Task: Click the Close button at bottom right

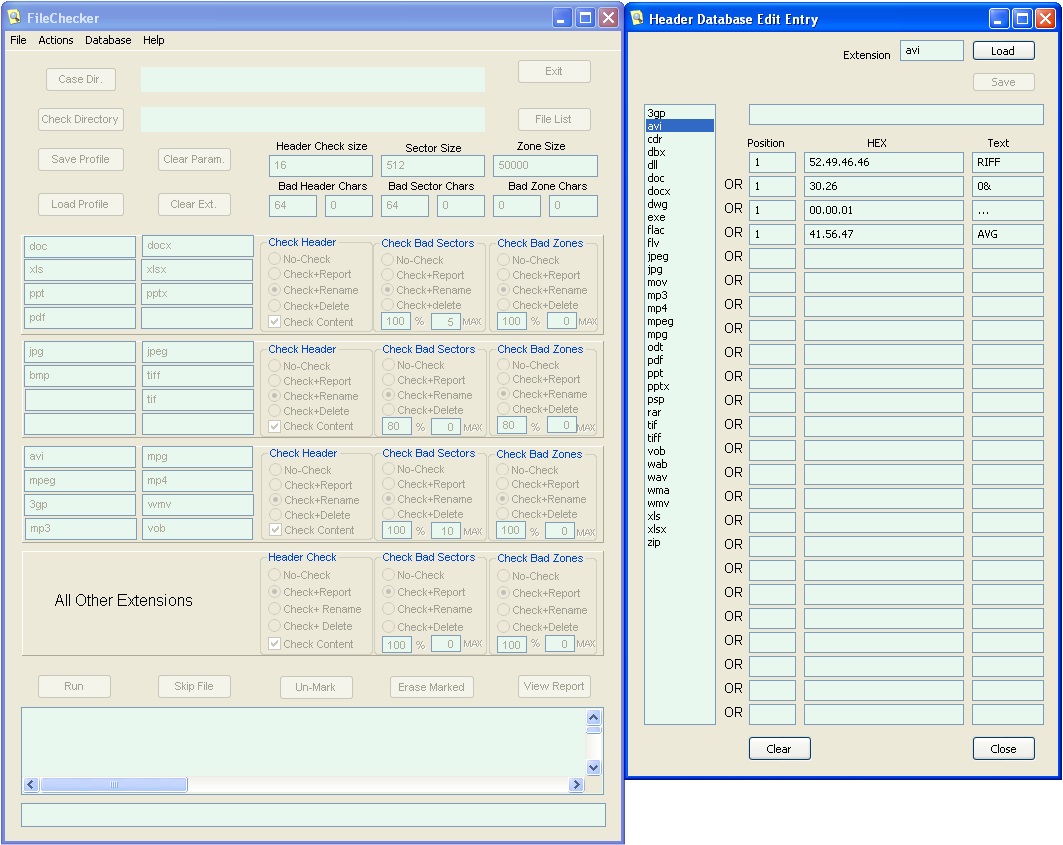Action: tap(1003, 749)
